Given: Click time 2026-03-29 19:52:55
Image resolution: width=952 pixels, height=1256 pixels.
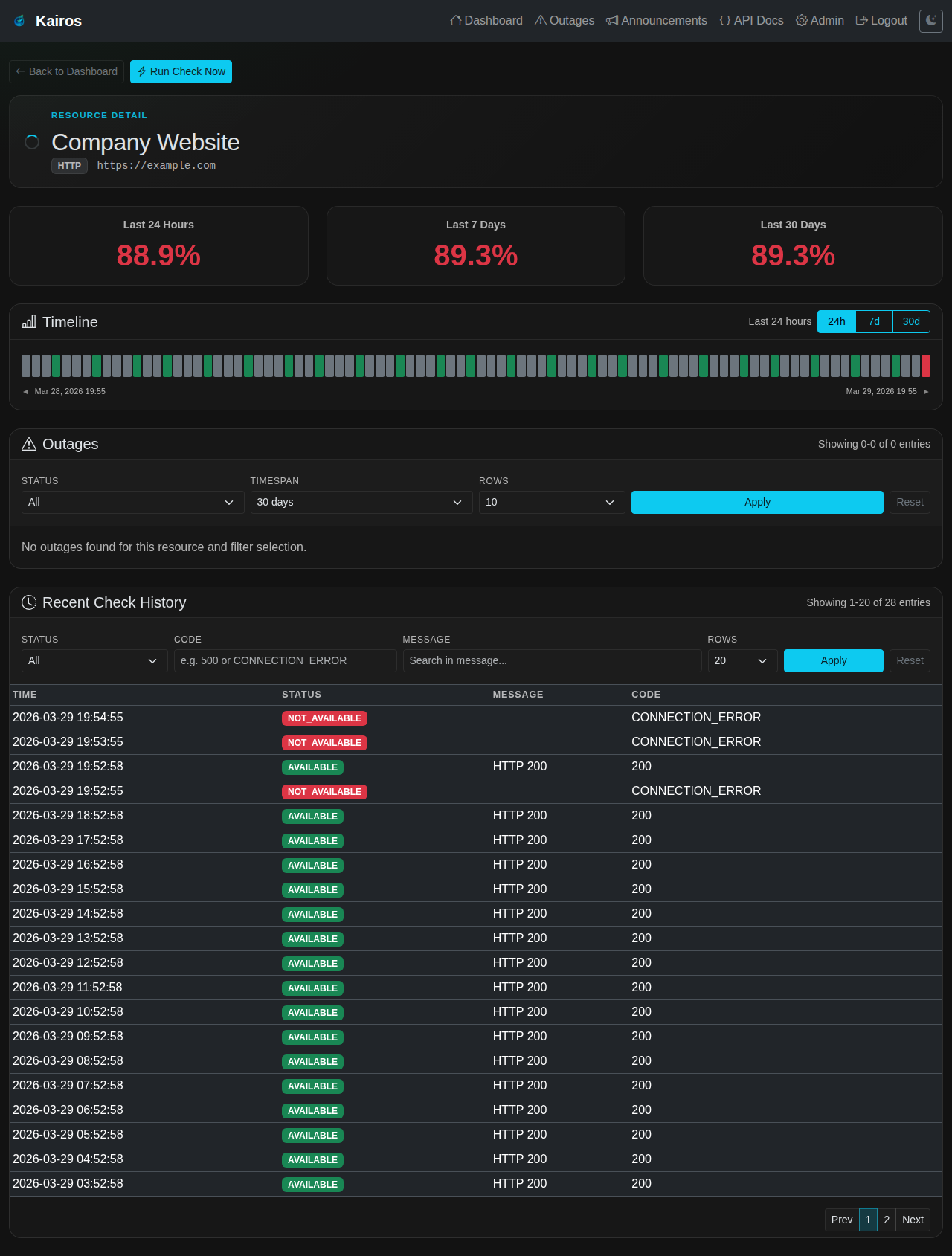Looking at the screenshot, I should point(68,791).
